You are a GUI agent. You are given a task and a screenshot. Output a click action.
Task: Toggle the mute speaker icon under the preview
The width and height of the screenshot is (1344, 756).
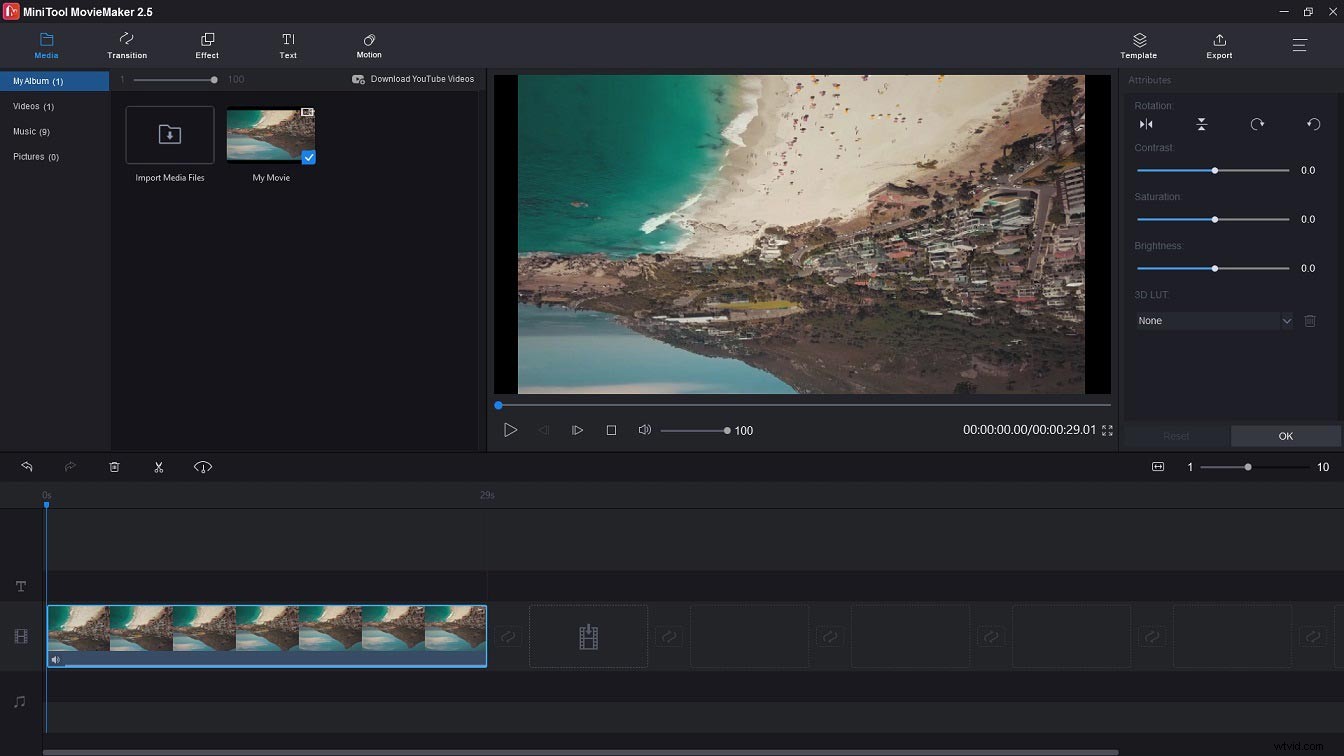[644, 430]
